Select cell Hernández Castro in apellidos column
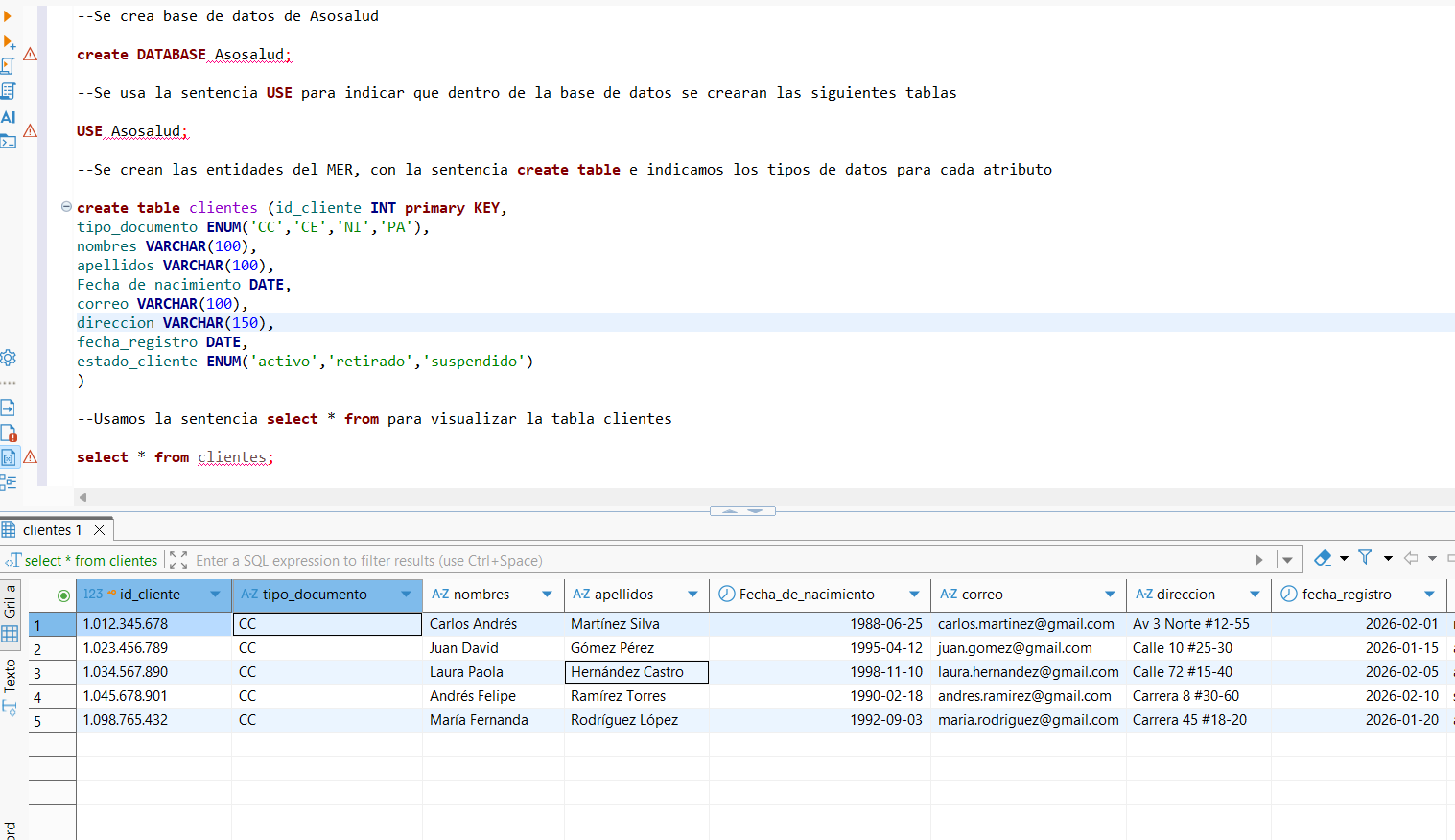Viewport: 1455px width, 840px height. pos(637,672)
